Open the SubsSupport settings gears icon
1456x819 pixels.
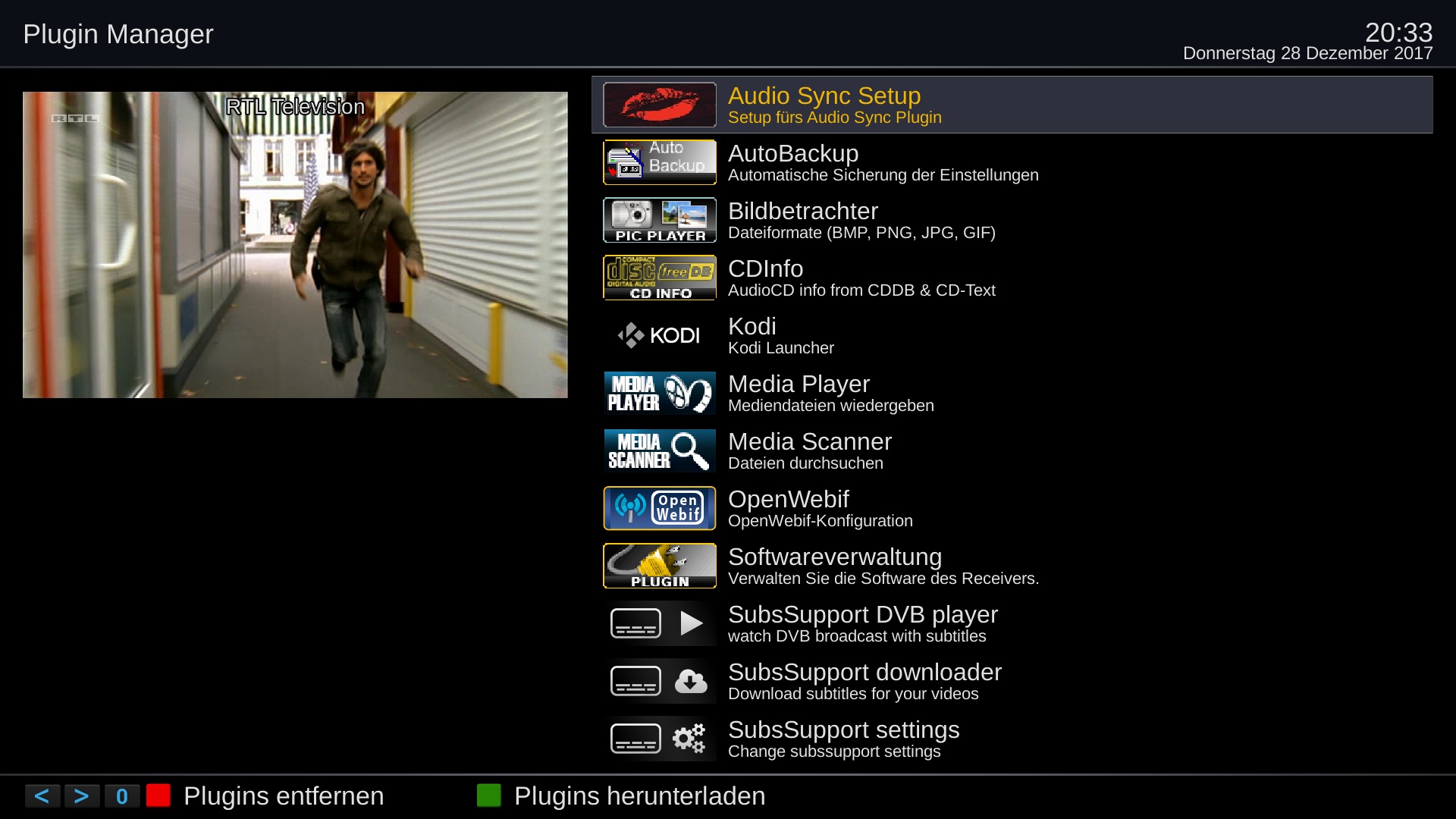pos(660,739)
